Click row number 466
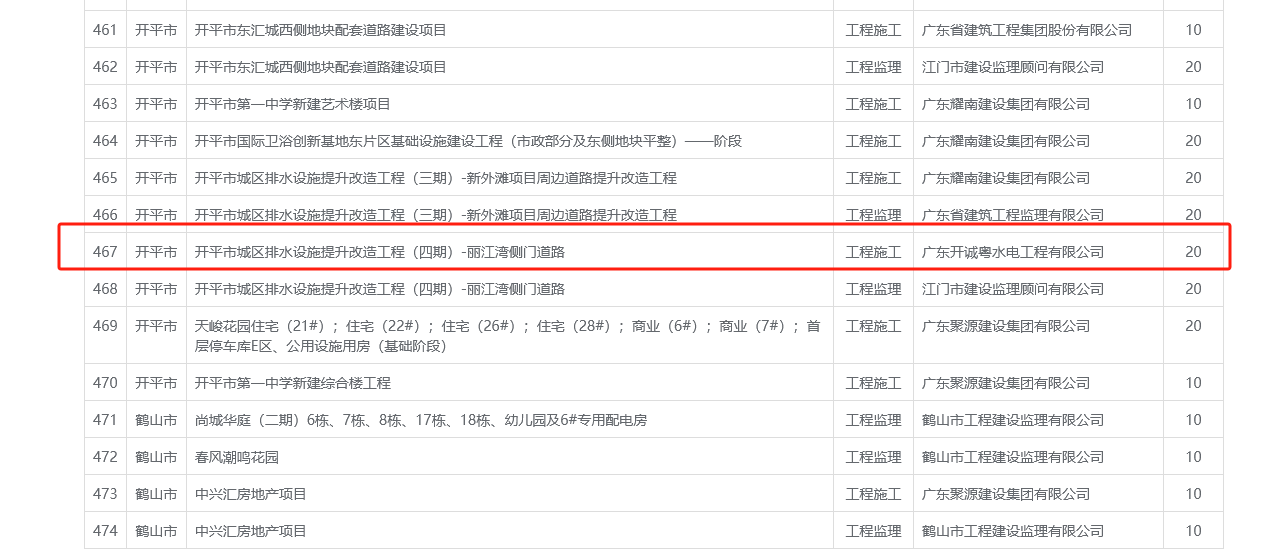The image size is (1285, 549). [x=105, y=215]
